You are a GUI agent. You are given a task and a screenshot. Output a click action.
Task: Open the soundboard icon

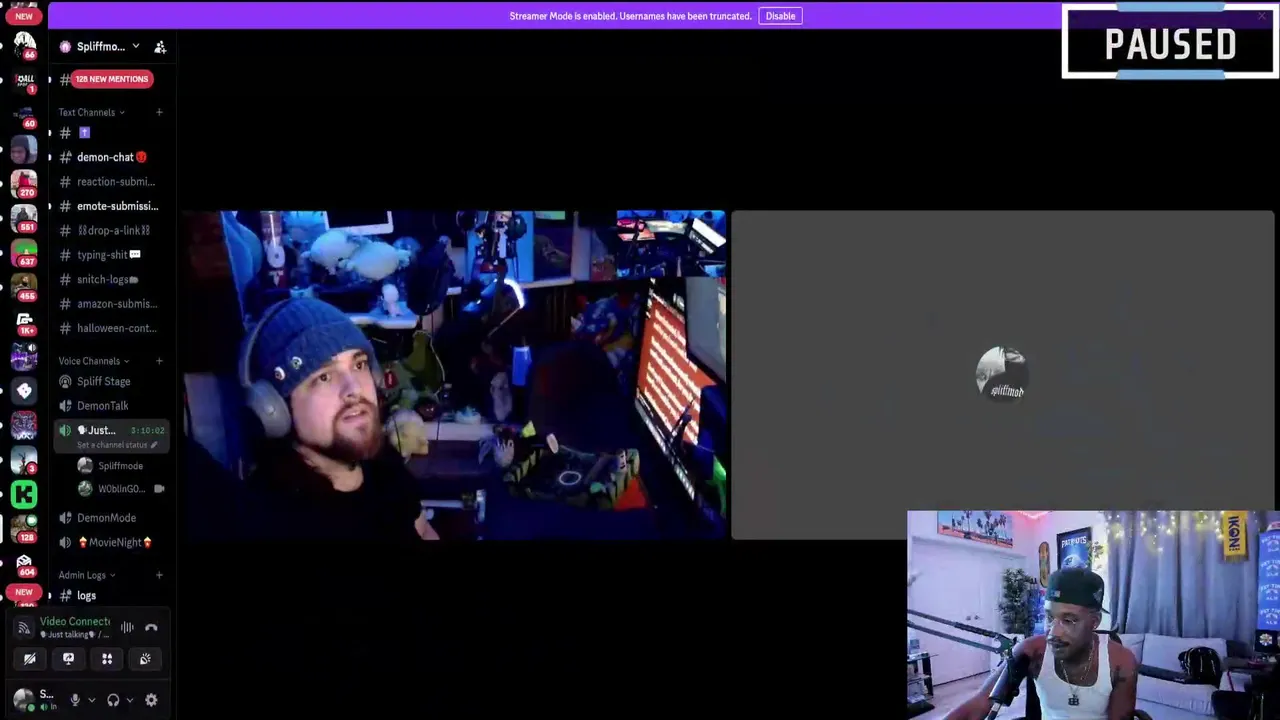[x=145, y=658]
